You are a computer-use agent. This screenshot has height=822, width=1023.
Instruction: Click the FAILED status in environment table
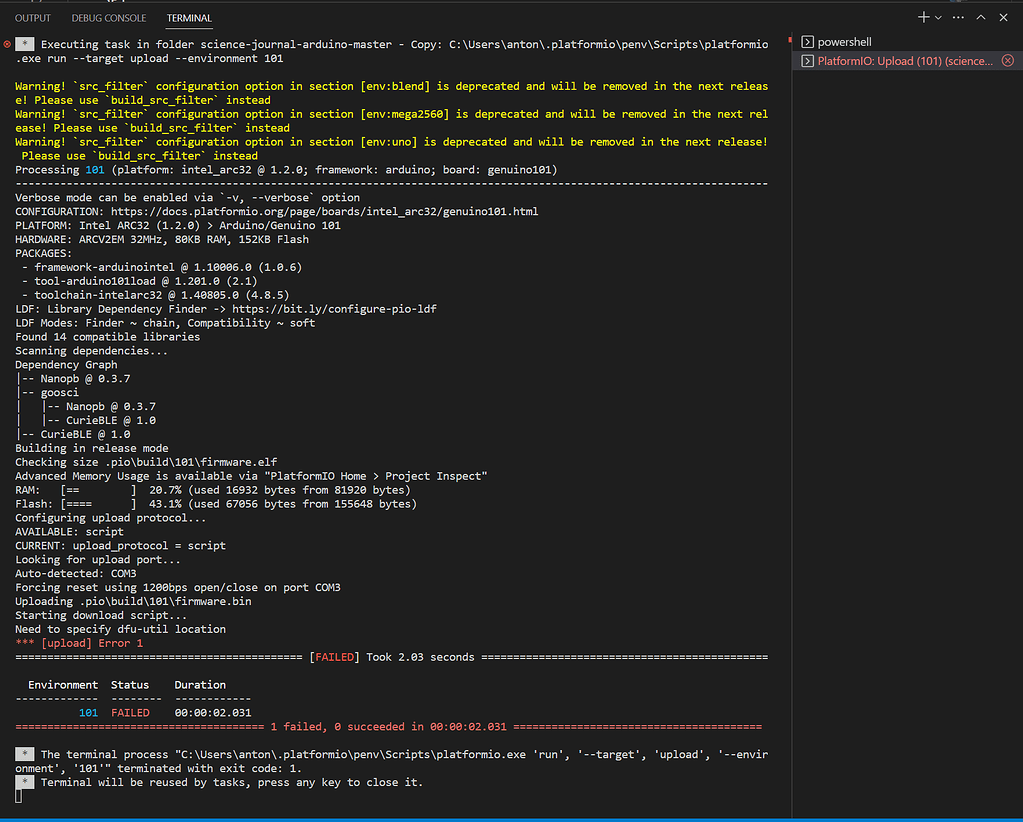point(130,712)
